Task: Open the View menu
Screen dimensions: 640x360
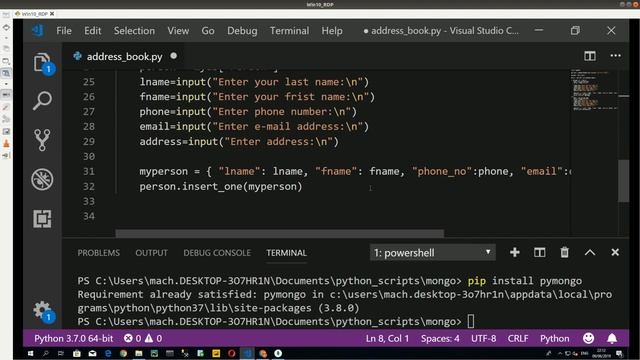Action: (x=178, y=31)
